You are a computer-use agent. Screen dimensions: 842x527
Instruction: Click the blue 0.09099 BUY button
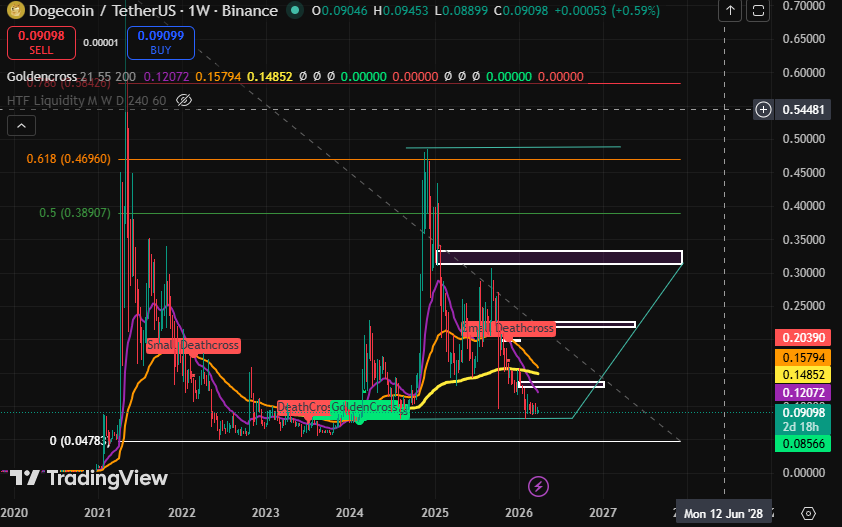pyautogui.click(x=161, y=42)
